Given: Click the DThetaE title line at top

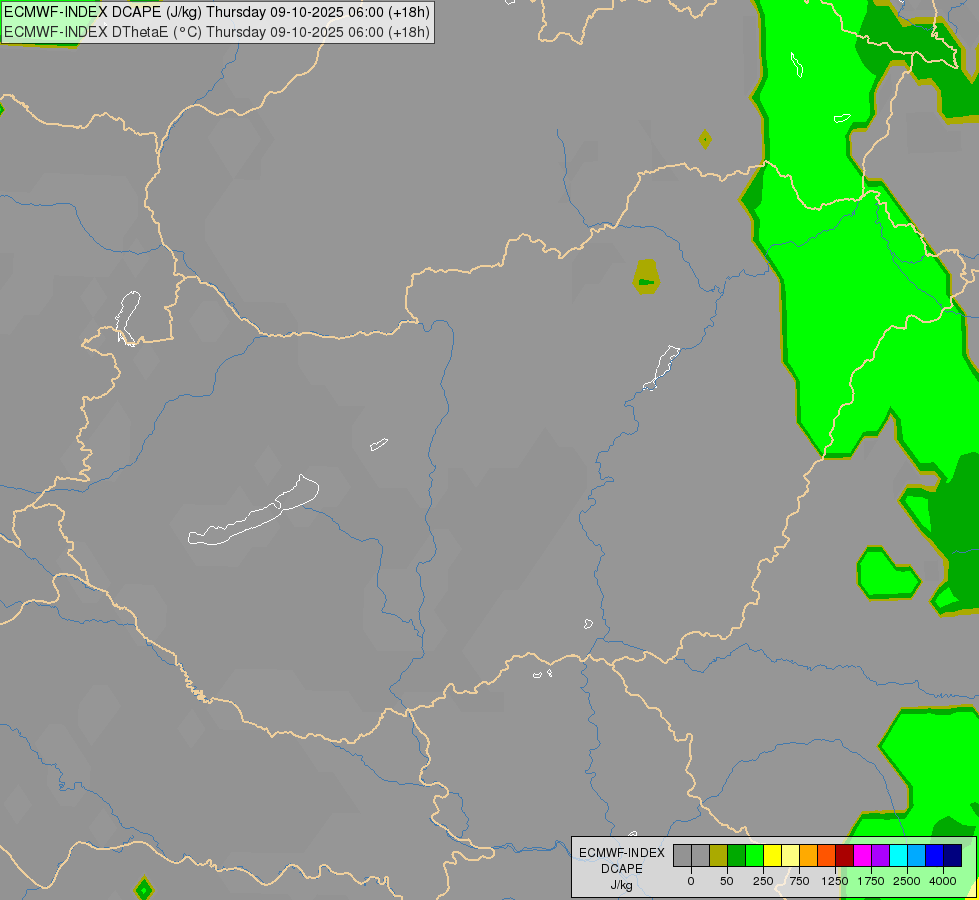Looking at the screenshot, I should click(217, 32).
